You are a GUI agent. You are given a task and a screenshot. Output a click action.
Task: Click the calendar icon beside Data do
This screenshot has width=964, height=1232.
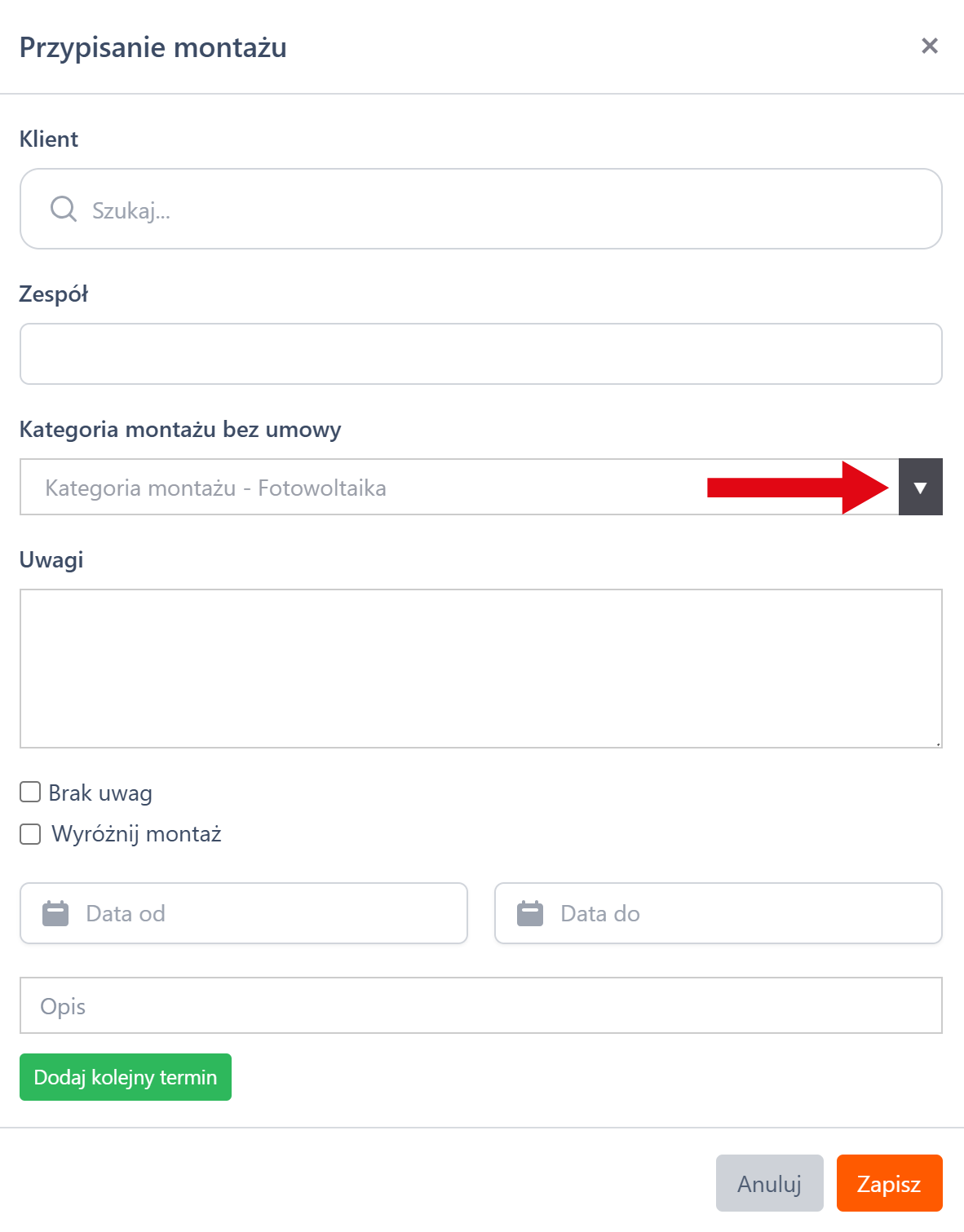tap(530, 913)
